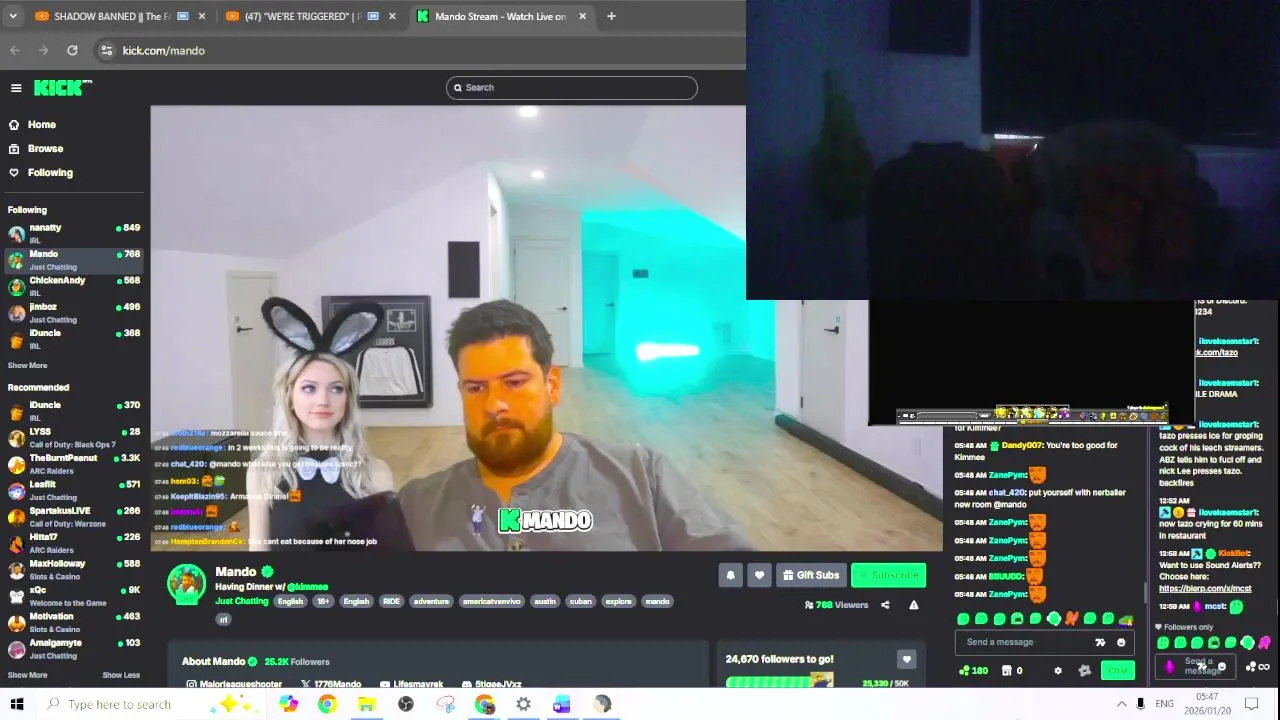Open Chrome from the taskbar
1280x720 pixels.
[x=327, y=704]
